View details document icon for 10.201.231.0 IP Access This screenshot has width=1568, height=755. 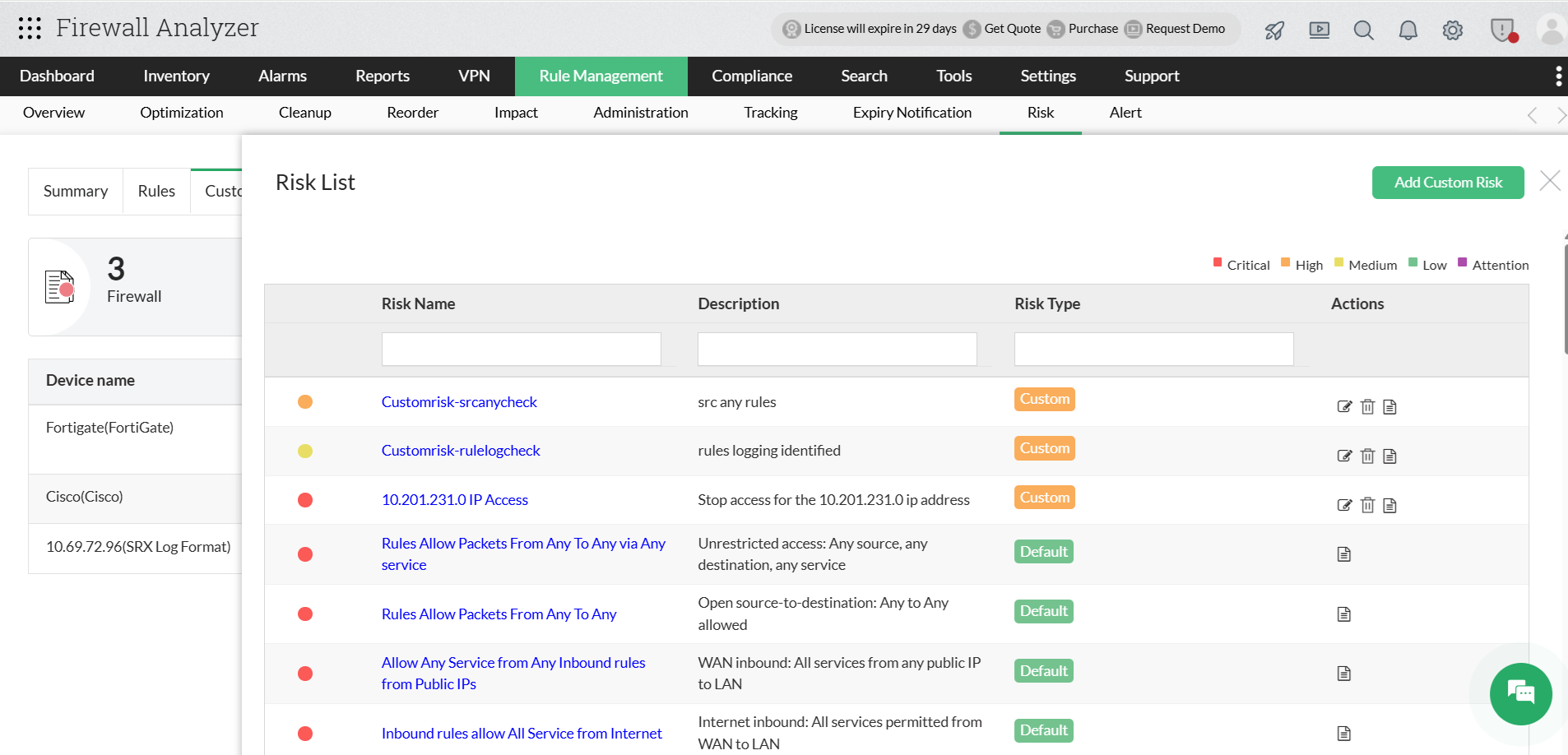tap(1389, 505)
